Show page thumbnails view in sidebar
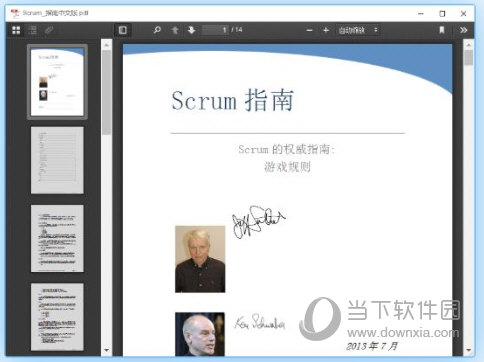484x362 pixels. [16, 30]
